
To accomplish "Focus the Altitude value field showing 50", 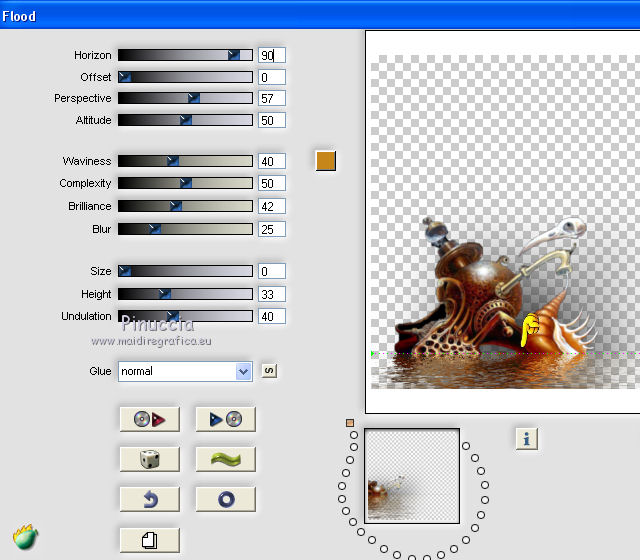I will 272,120.
